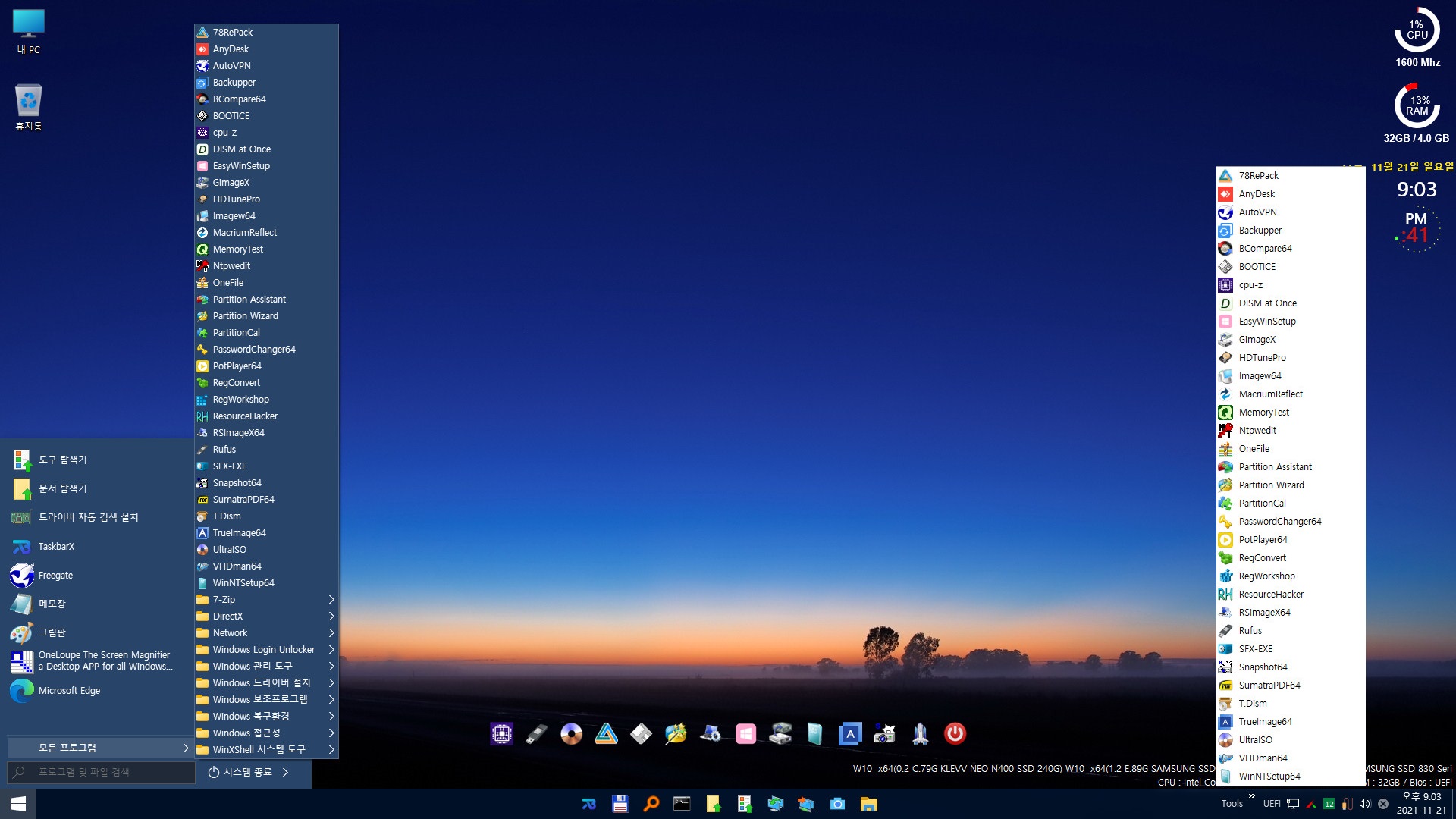Expand the Windows 드라이버 설치 folder
The height and width of the screenshot is (819, 1456).
[265, 682]
